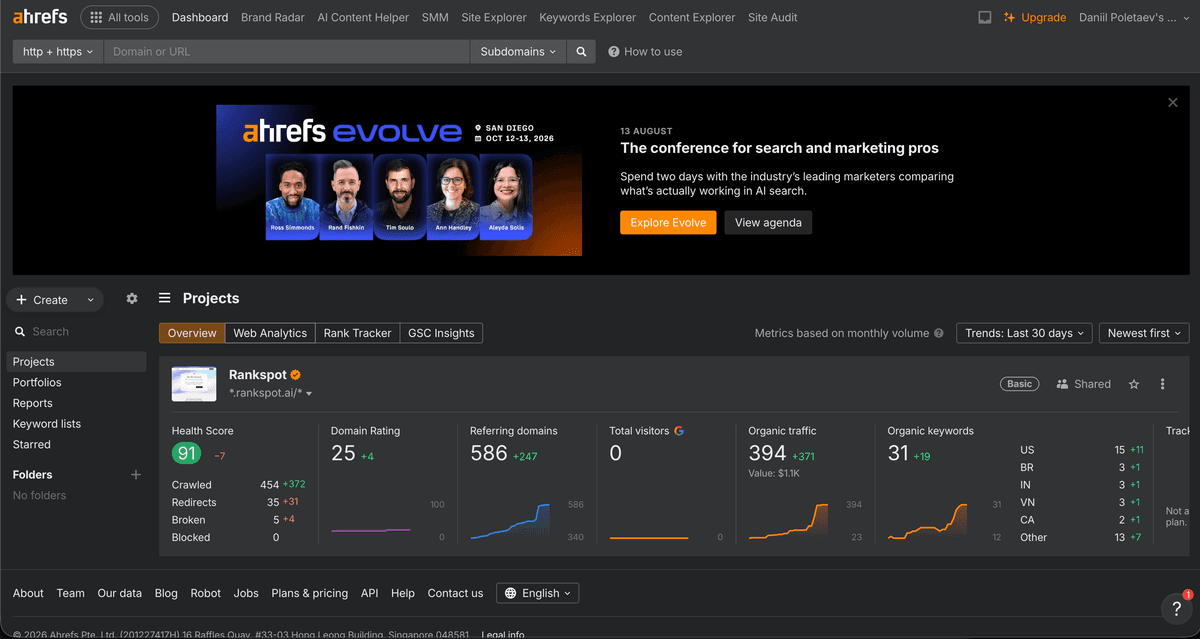Open the Plans & pricing footer link
This screenshot has height=639, width=1200.
click(x=310, y=593)
